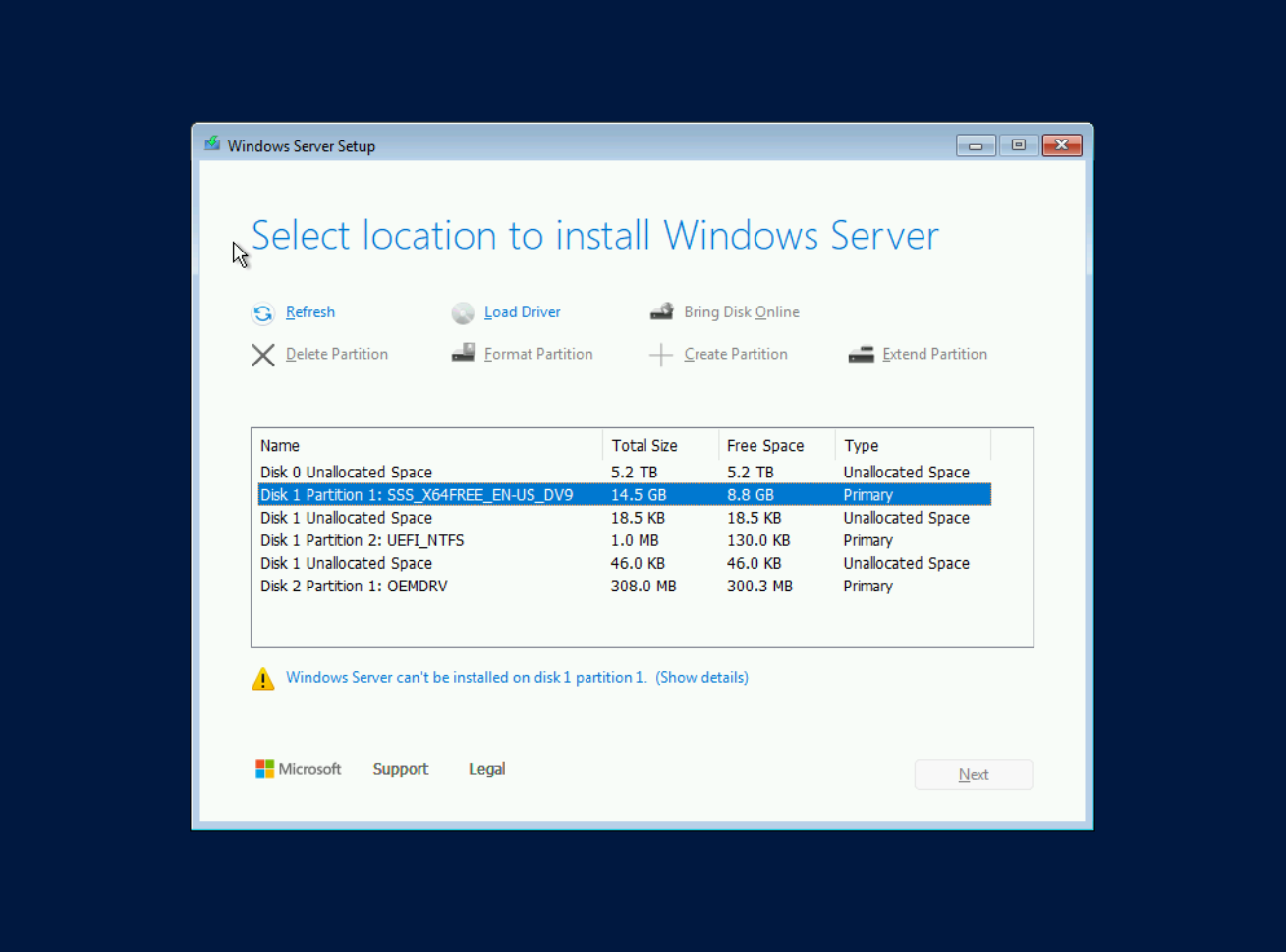The width and height of the screenshot is (1286, 952).
Task: Click the Load Driver link
Action: pos(523,312)
